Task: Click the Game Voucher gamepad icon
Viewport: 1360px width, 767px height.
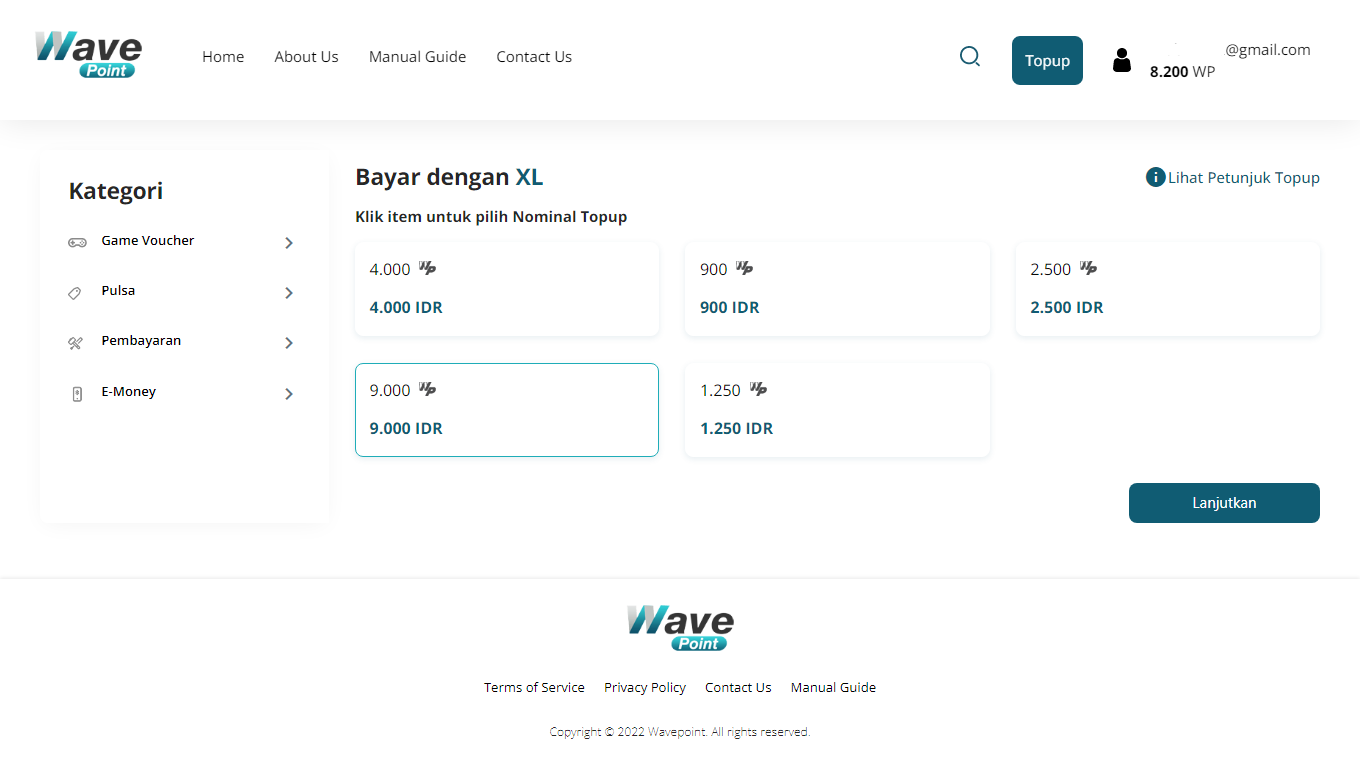Action: coord(77,242)
